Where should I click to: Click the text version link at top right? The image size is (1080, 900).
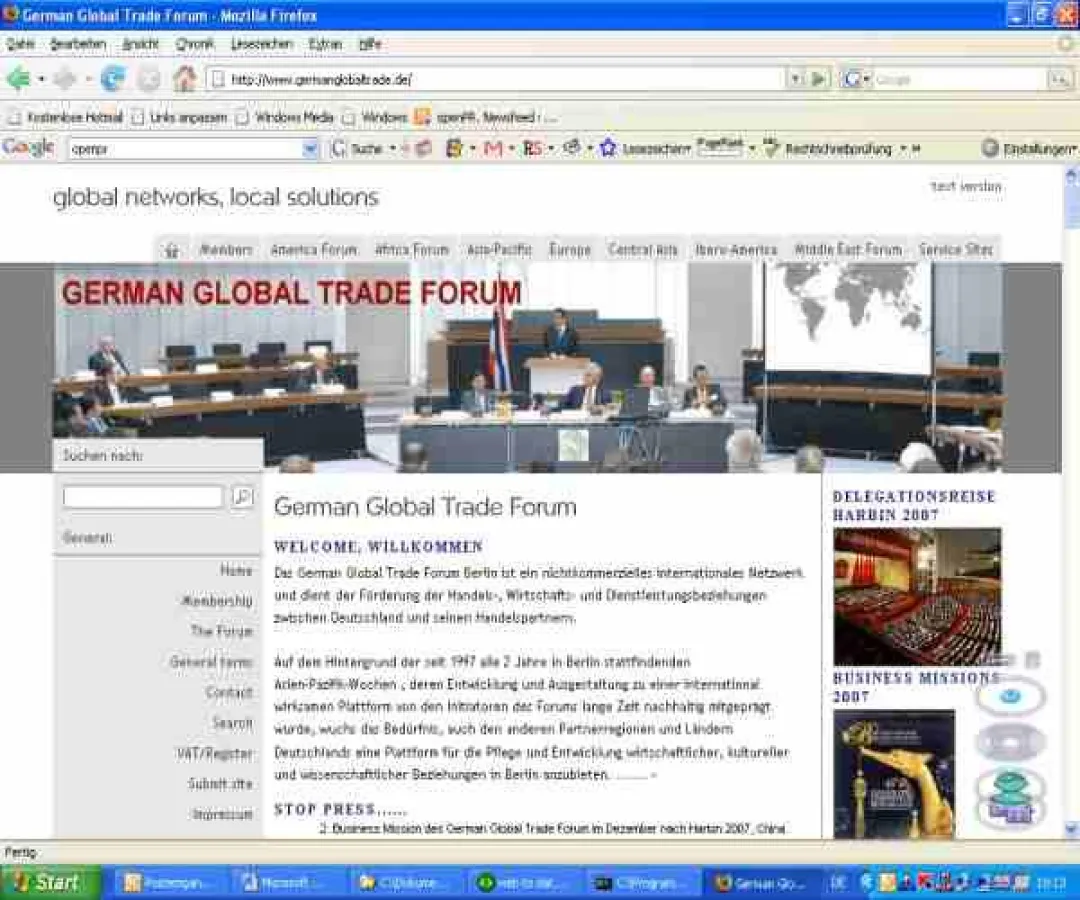click(x=966, y=186)
